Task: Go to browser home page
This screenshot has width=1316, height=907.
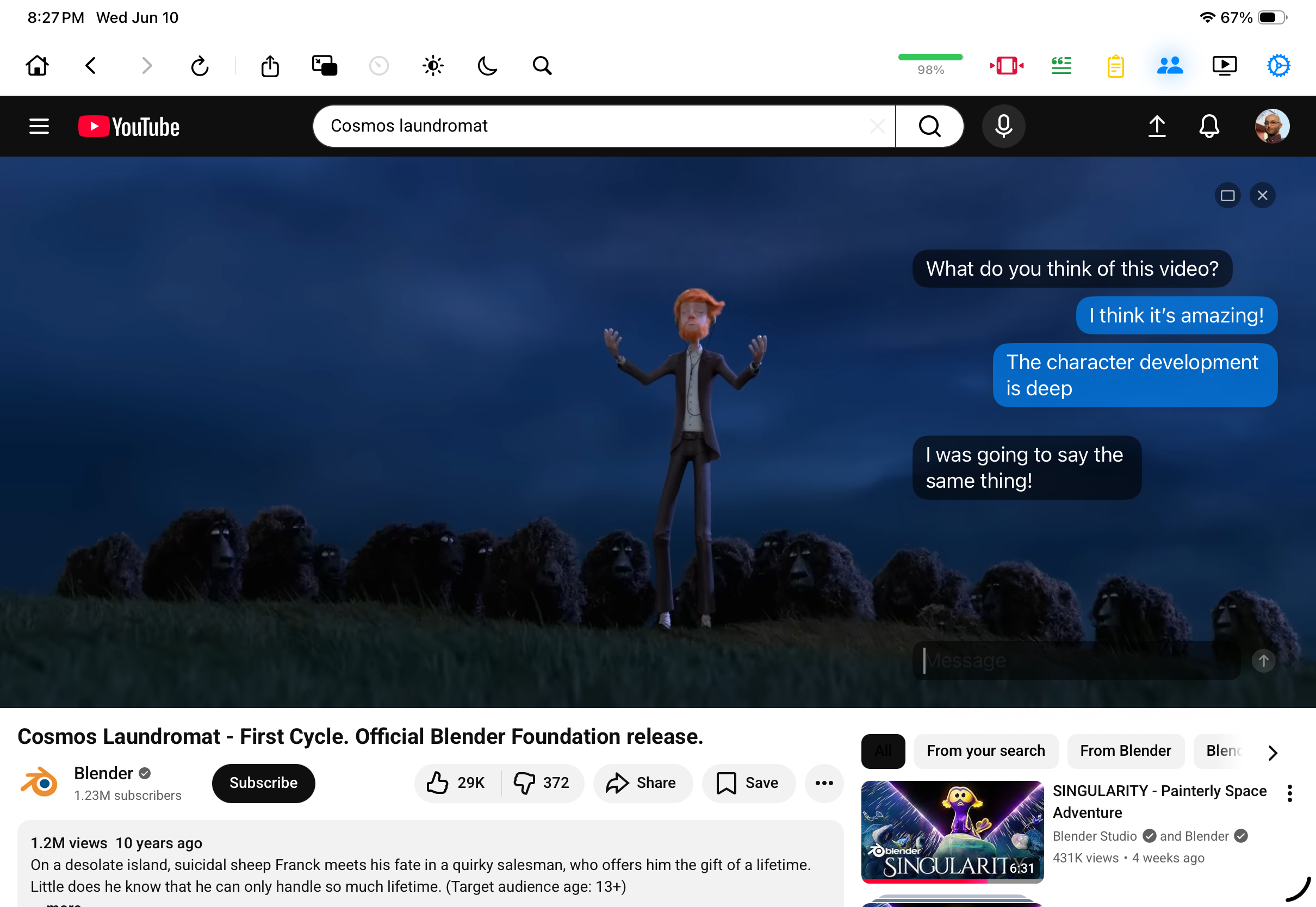Action: pos(38,66)
